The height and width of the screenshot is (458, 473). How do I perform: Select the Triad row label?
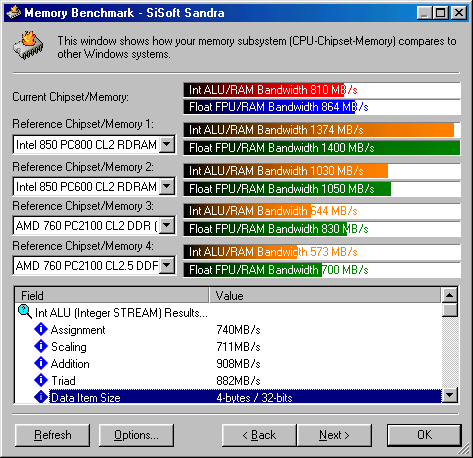(x=63, y=381)
